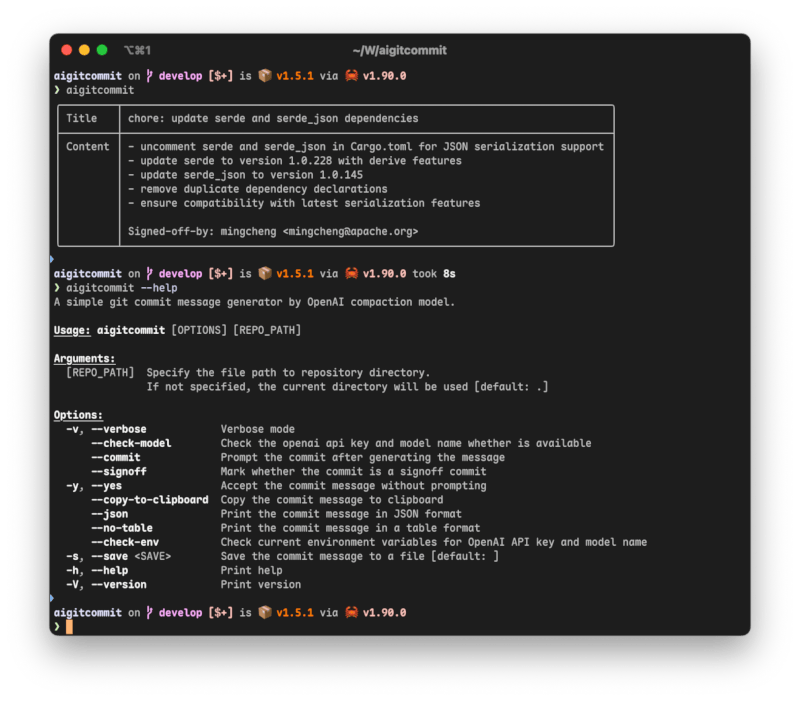Screen dimensions: 800x701
Task: Click the orange terminal cursor block
Action: pos(69,627)
